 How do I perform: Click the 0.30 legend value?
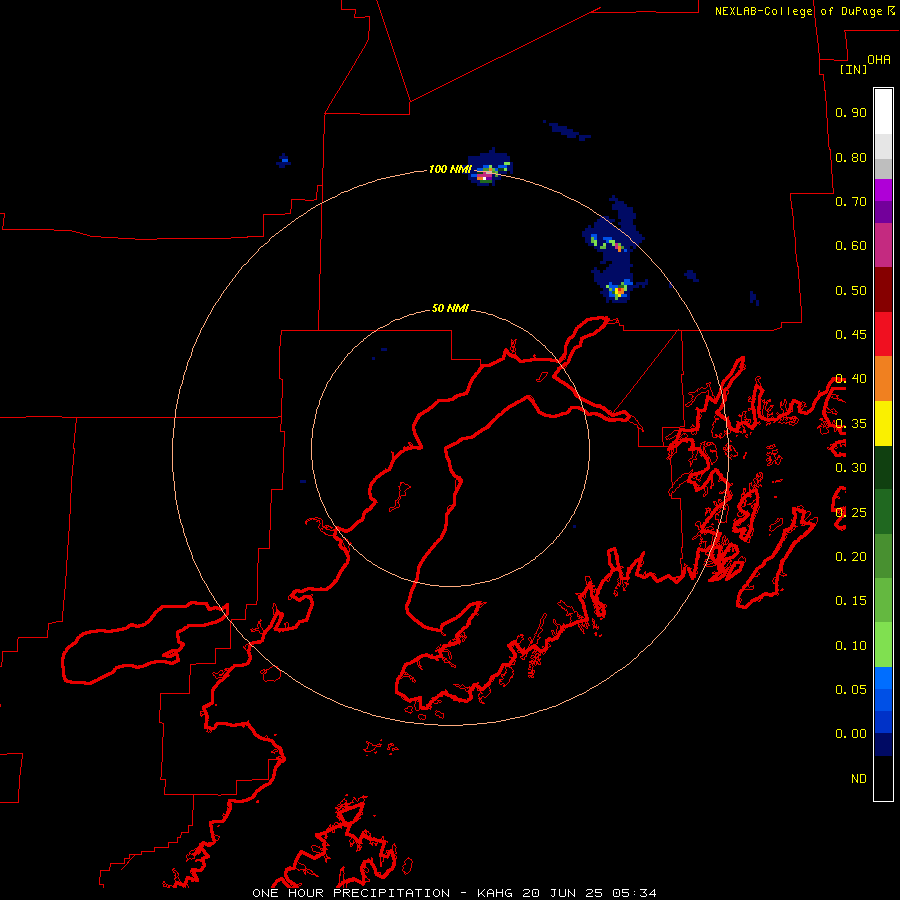point(851,468)
